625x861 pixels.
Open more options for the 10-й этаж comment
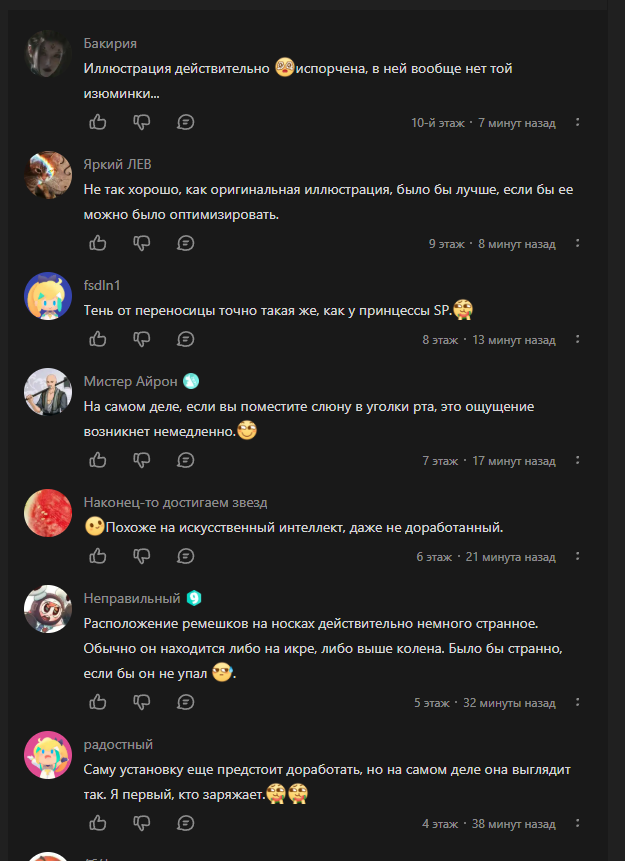[x=577, y=122]
